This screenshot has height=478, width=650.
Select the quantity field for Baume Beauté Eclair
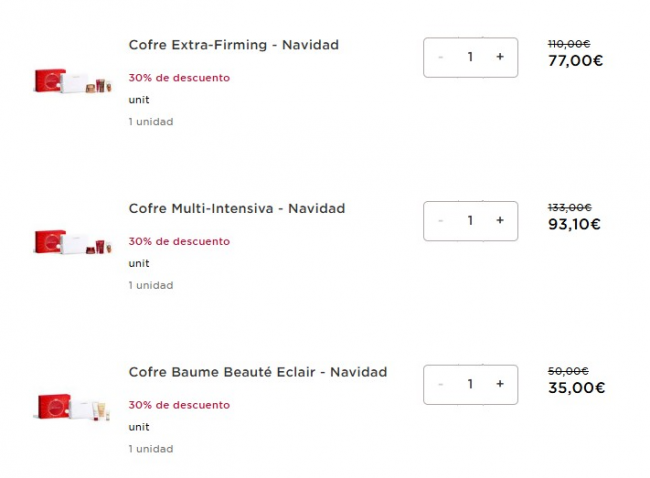click(470, 384)
